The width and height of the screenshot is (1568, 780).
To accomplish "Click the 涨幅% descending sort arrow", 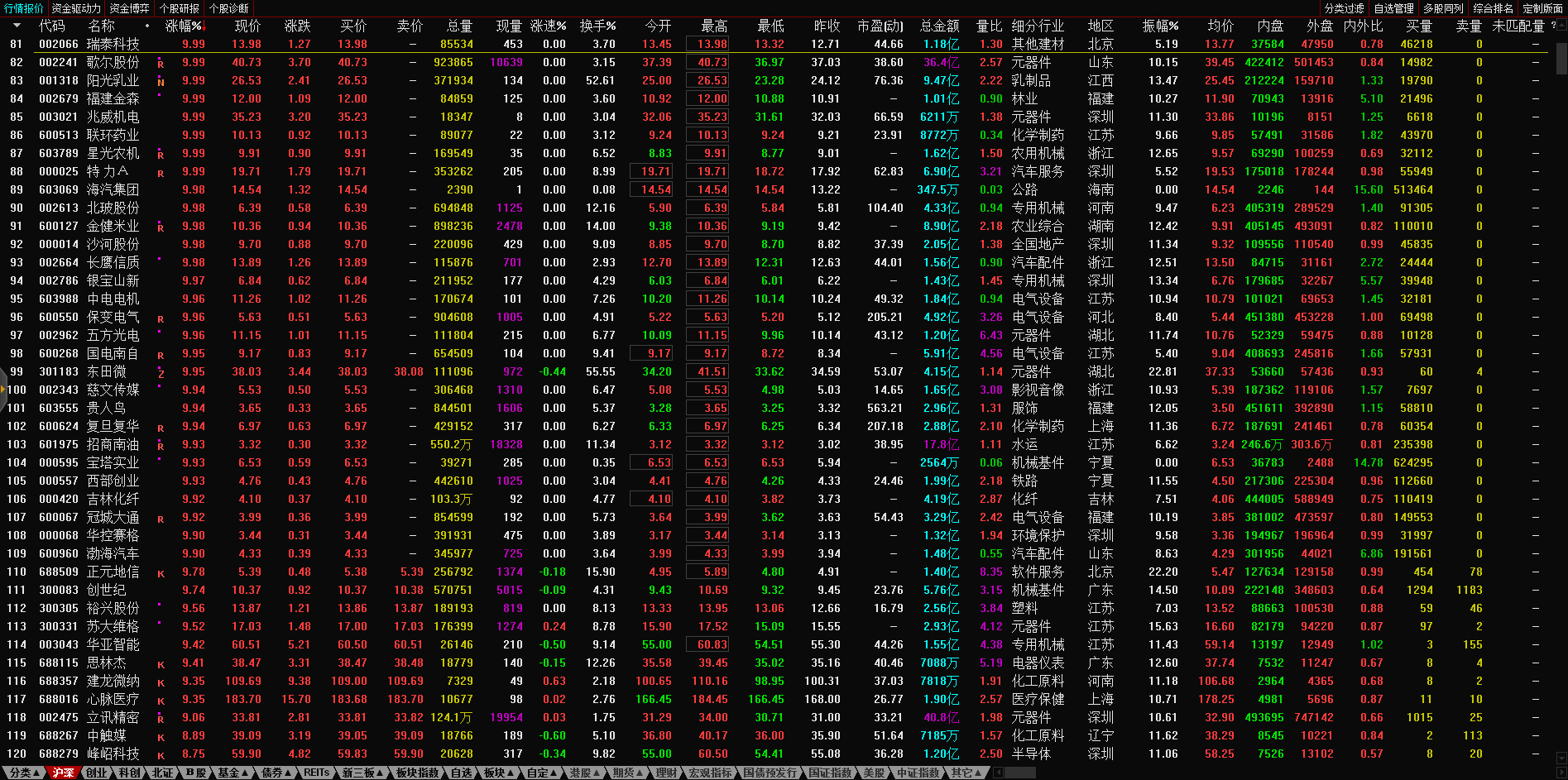I will [x=205, y=26].
